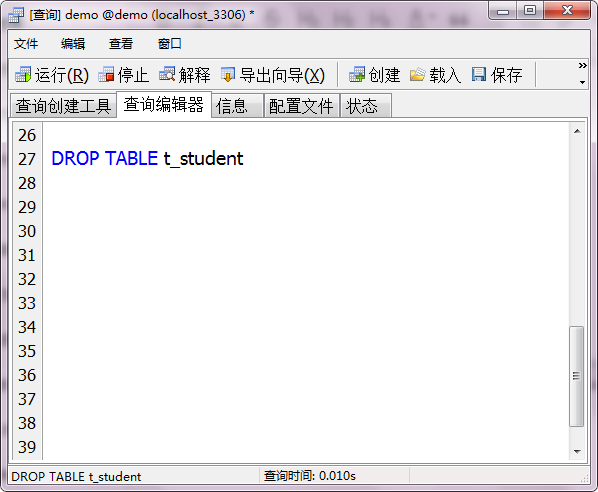Open the 编辑 (Edit) menu
Screen dimensions: 598x492
(73, 44)
